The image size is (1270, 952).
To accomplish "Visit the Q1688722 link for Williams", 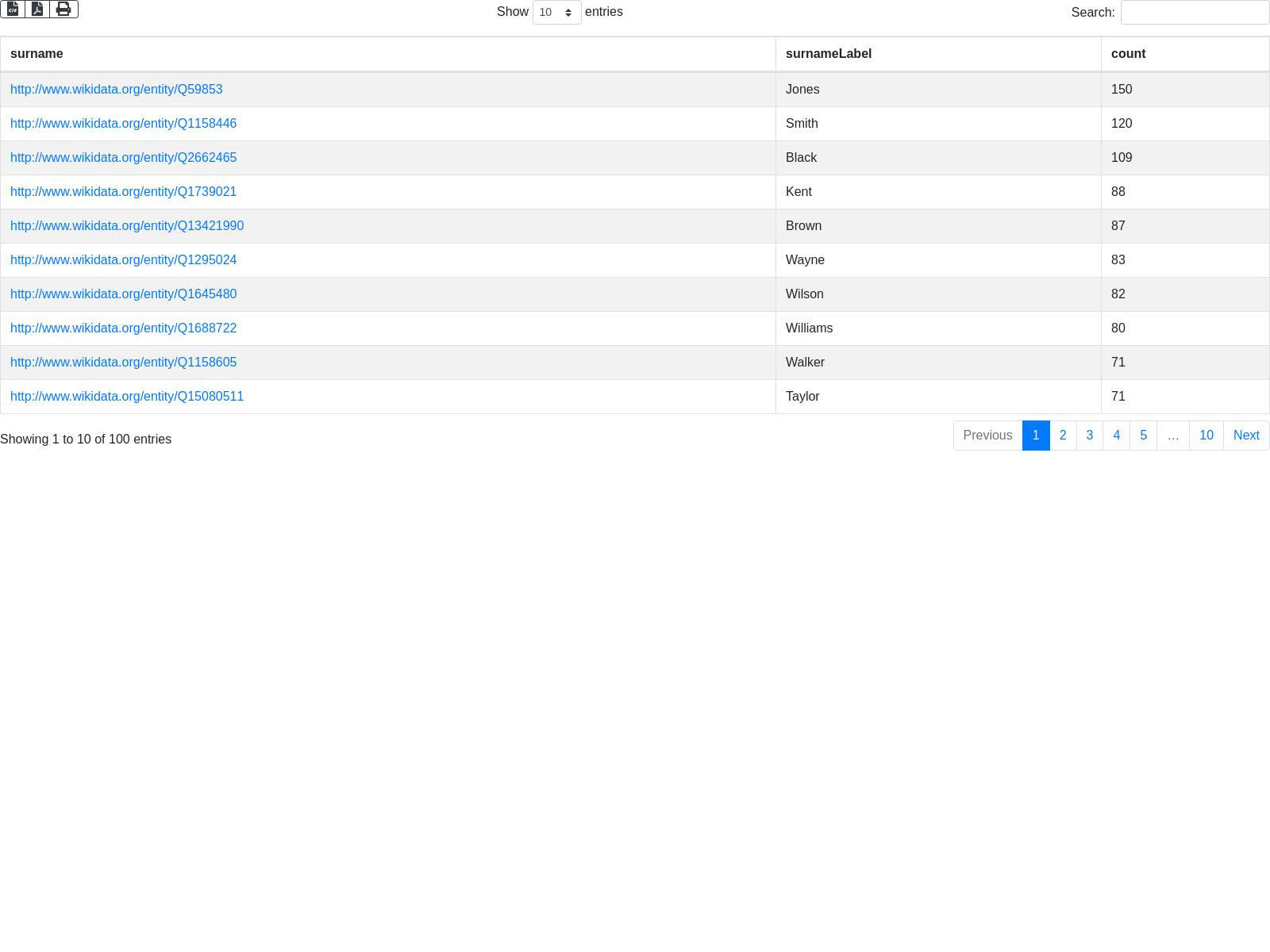I will tap(123, 328).
